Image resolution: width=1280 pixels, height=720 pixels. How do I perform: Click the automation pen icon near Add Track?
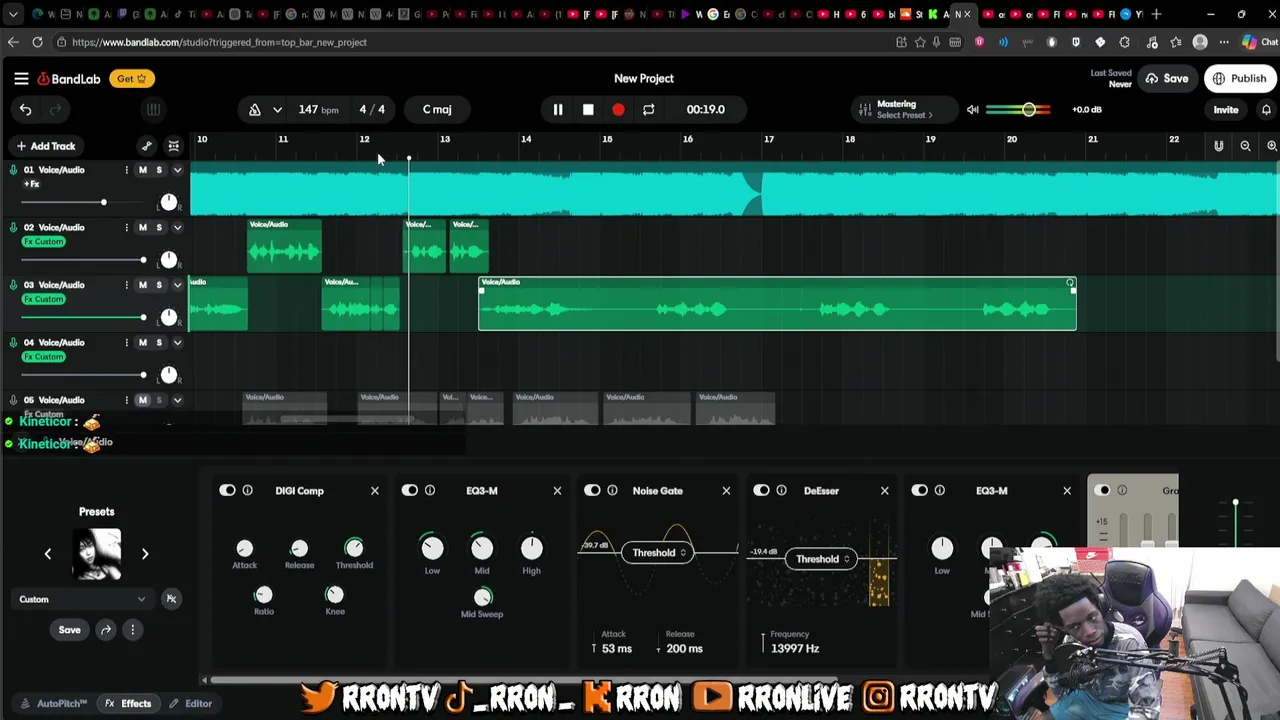[x=147, y=146]
